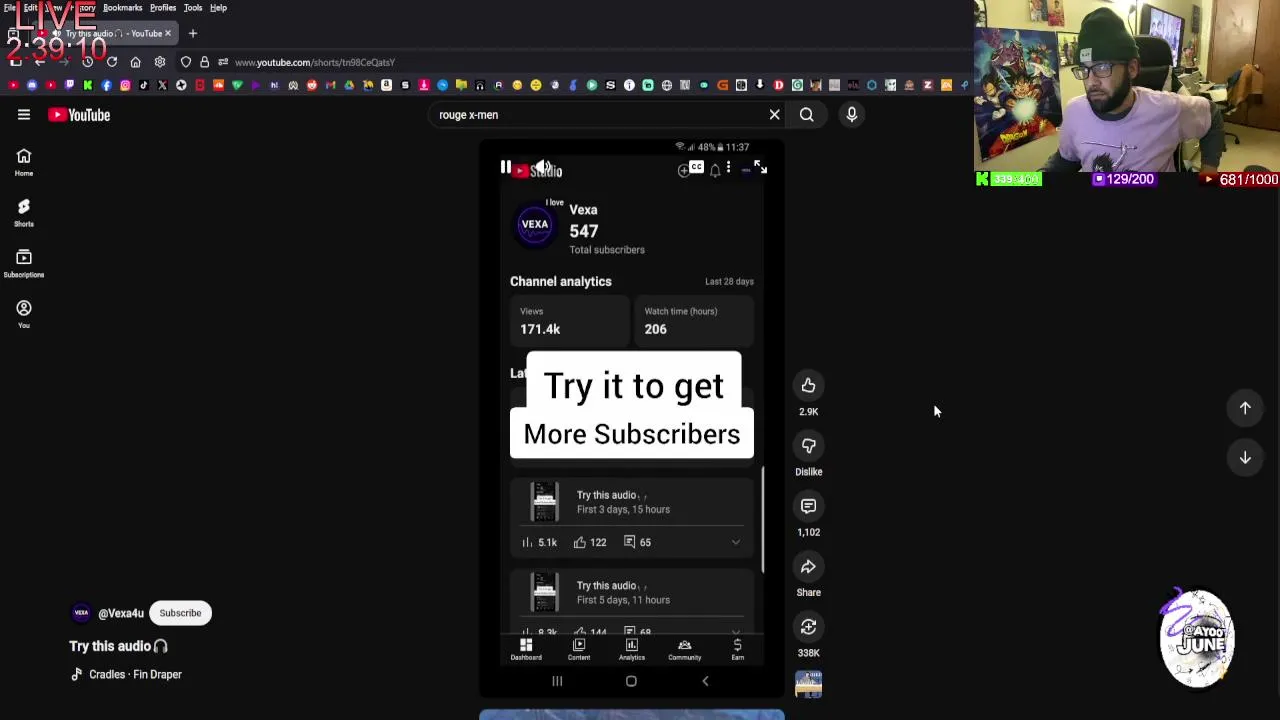Image resolution: width=1280 pixels, height=720 pixels.
Task: Toggle closed captions CC
Action: click(696, 168)
